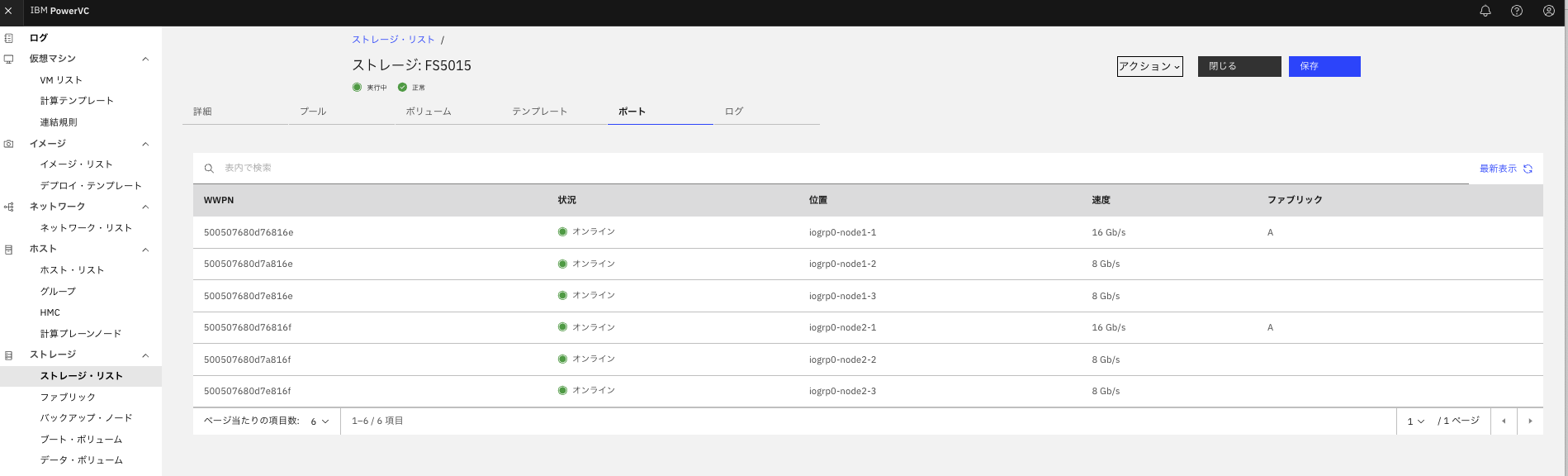The image size is (1568, 476).
Task: Go to the next page arrow
Action: pos(1530,421)
